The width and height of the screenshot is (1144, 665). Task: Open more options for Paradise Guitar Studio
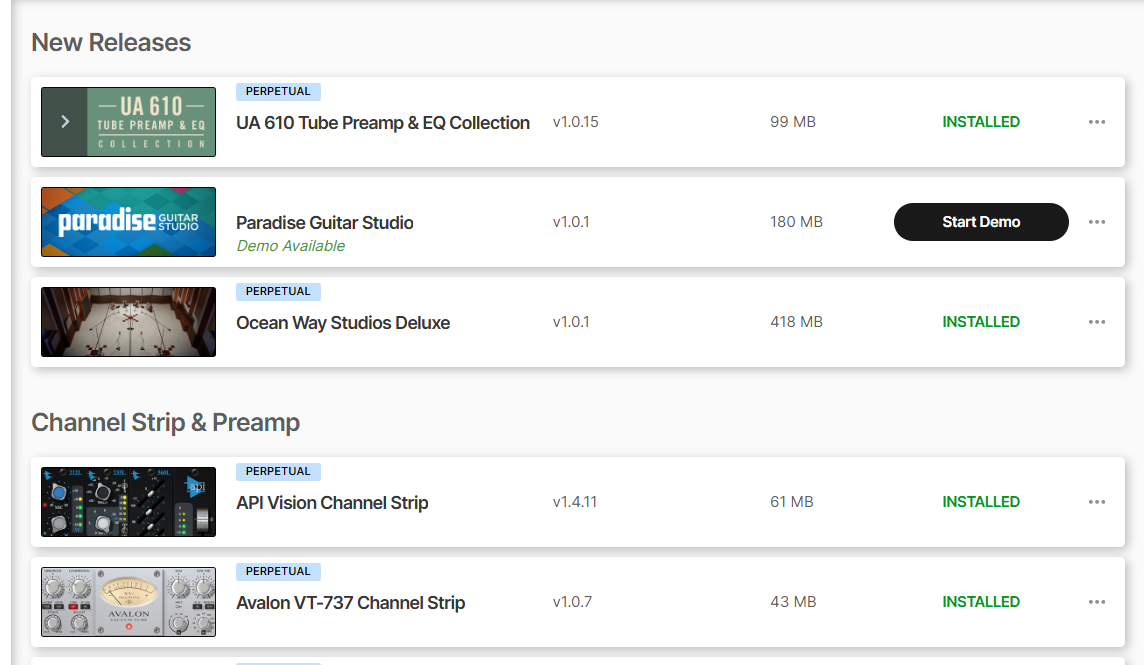coord(1097,222)
